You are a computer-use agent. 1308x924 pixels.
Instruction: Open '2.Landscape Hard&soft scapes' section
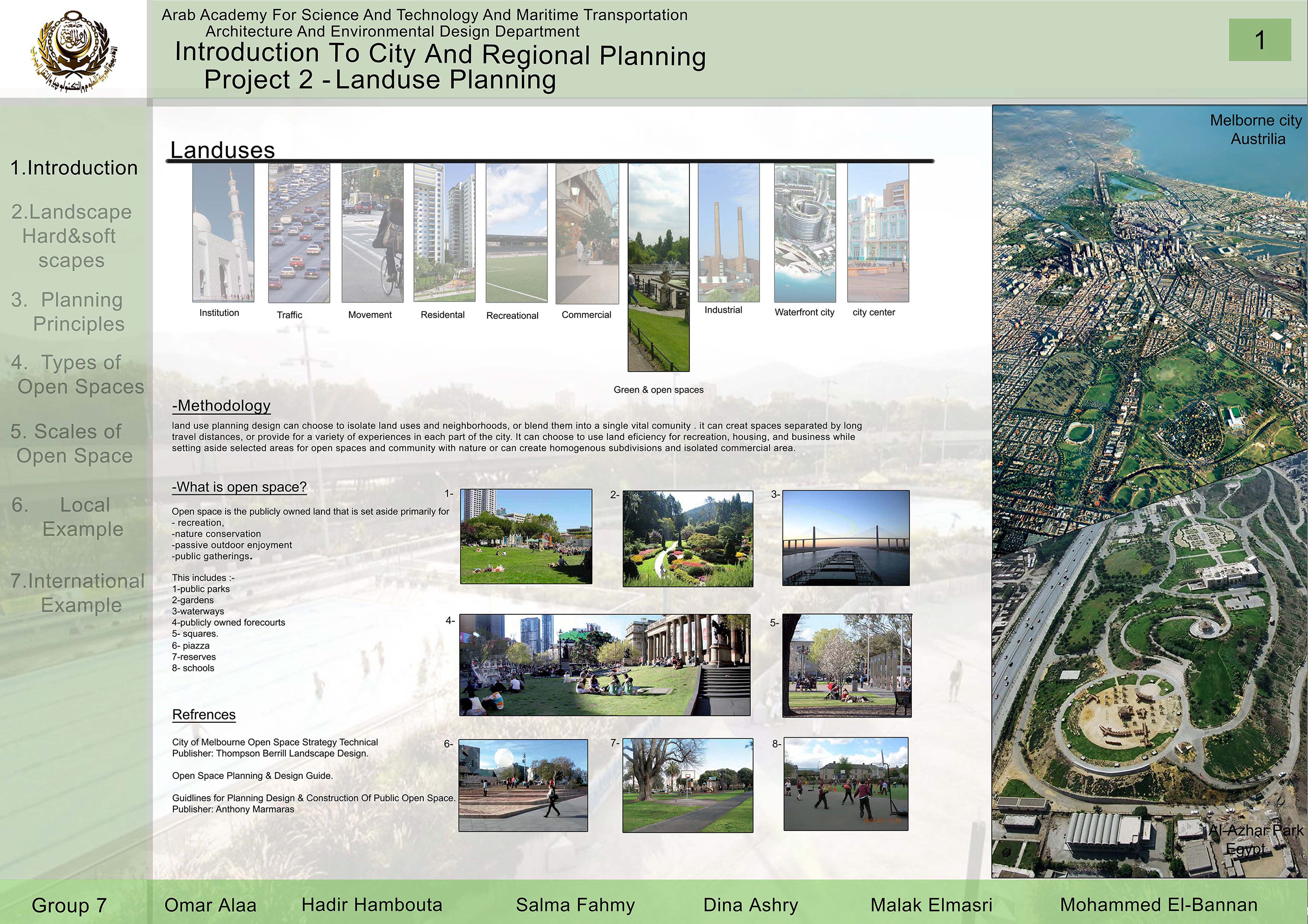71,236
